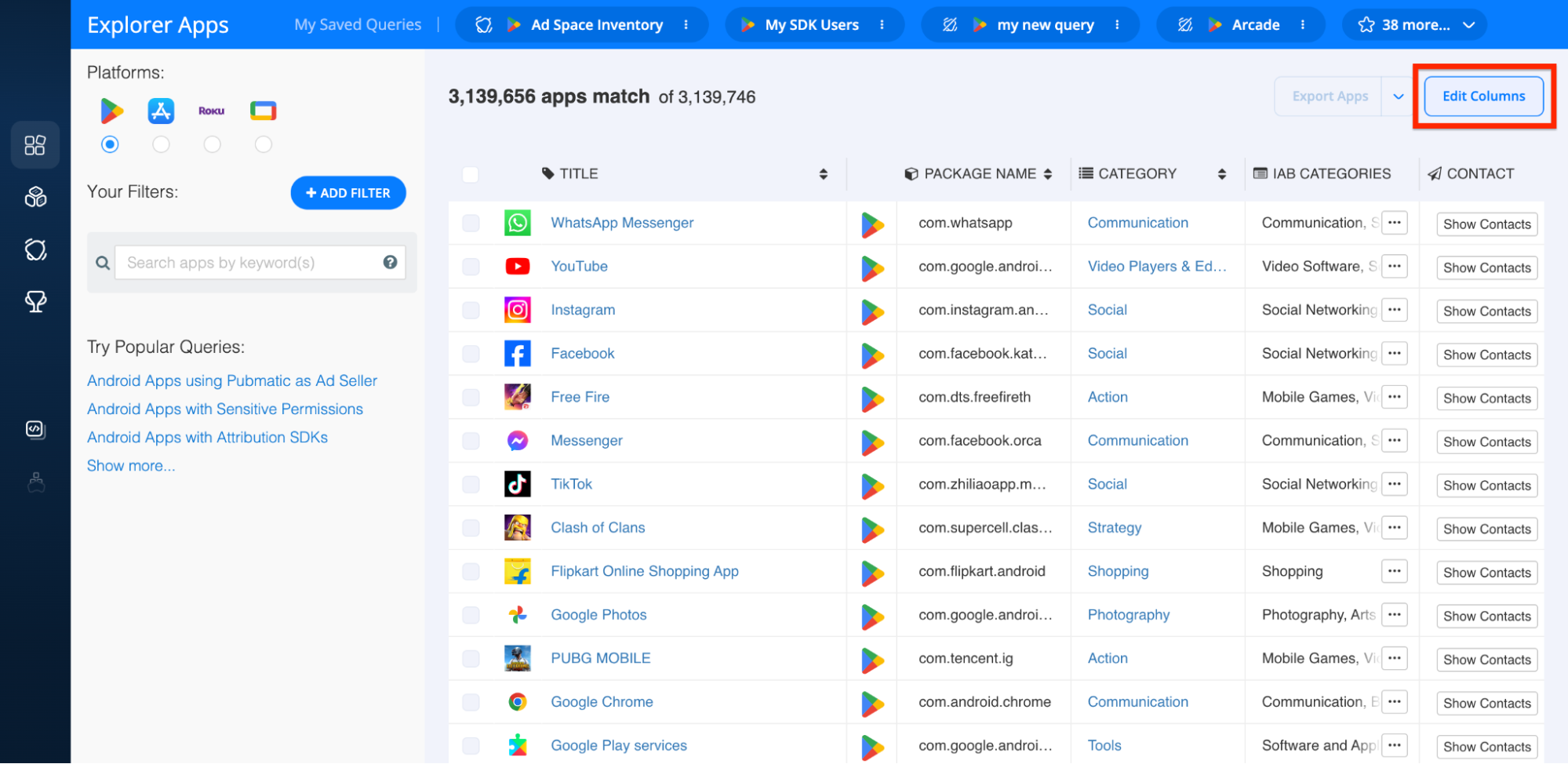1568x764 pixels.
Task: Click the Facebook app icon
Action: (518, 354)
